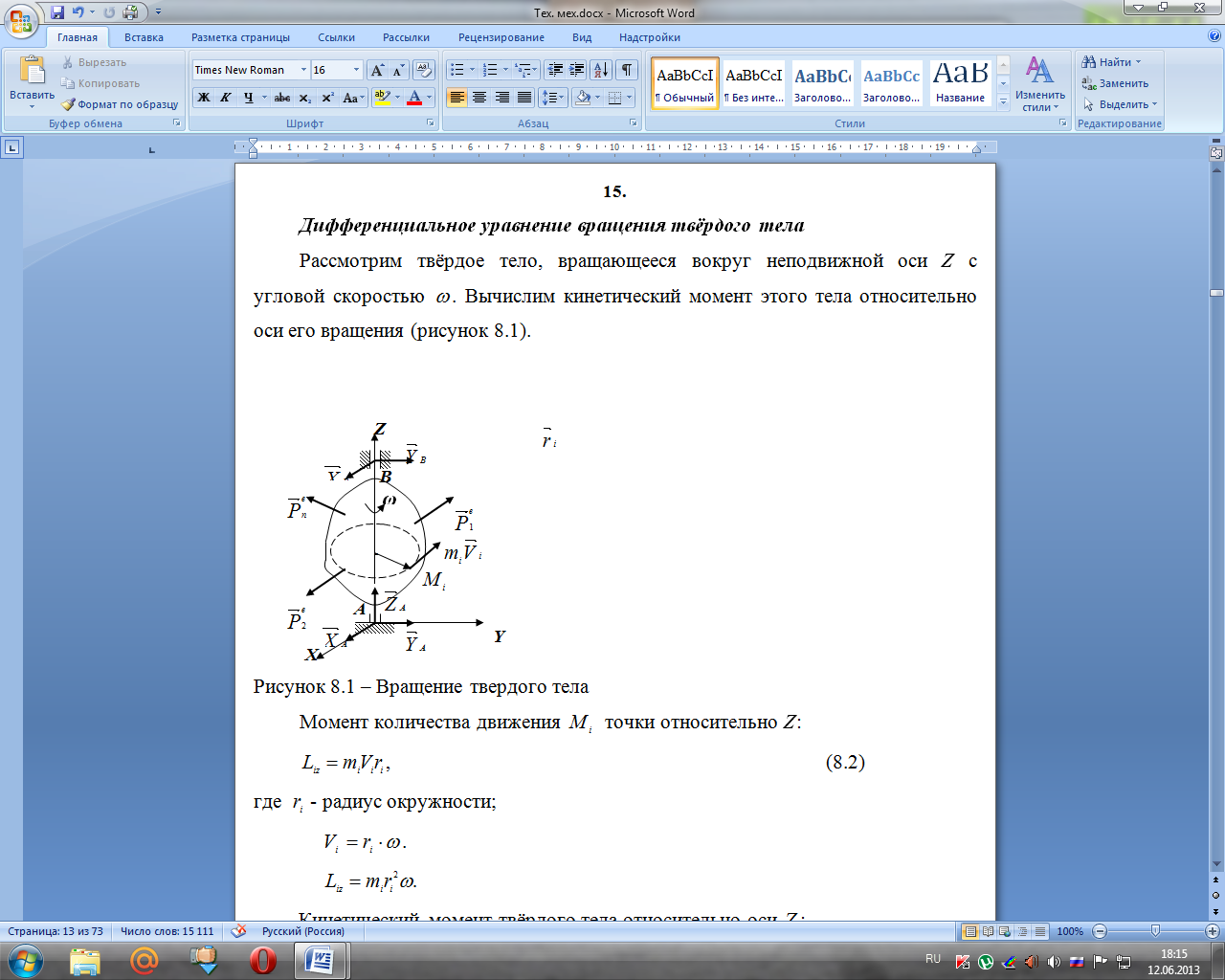Click the quick print icon
Screen dimensions: 1225x980
[x=130, y=12]
